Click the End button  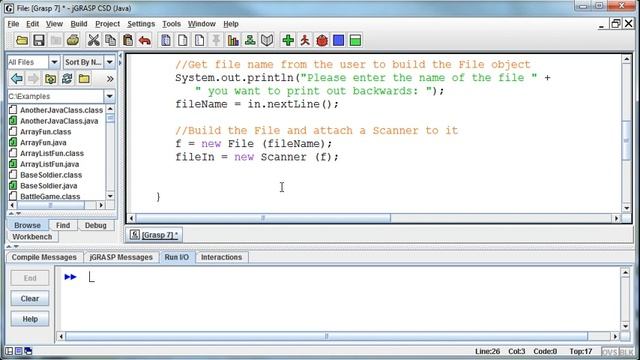coord(30,278)
